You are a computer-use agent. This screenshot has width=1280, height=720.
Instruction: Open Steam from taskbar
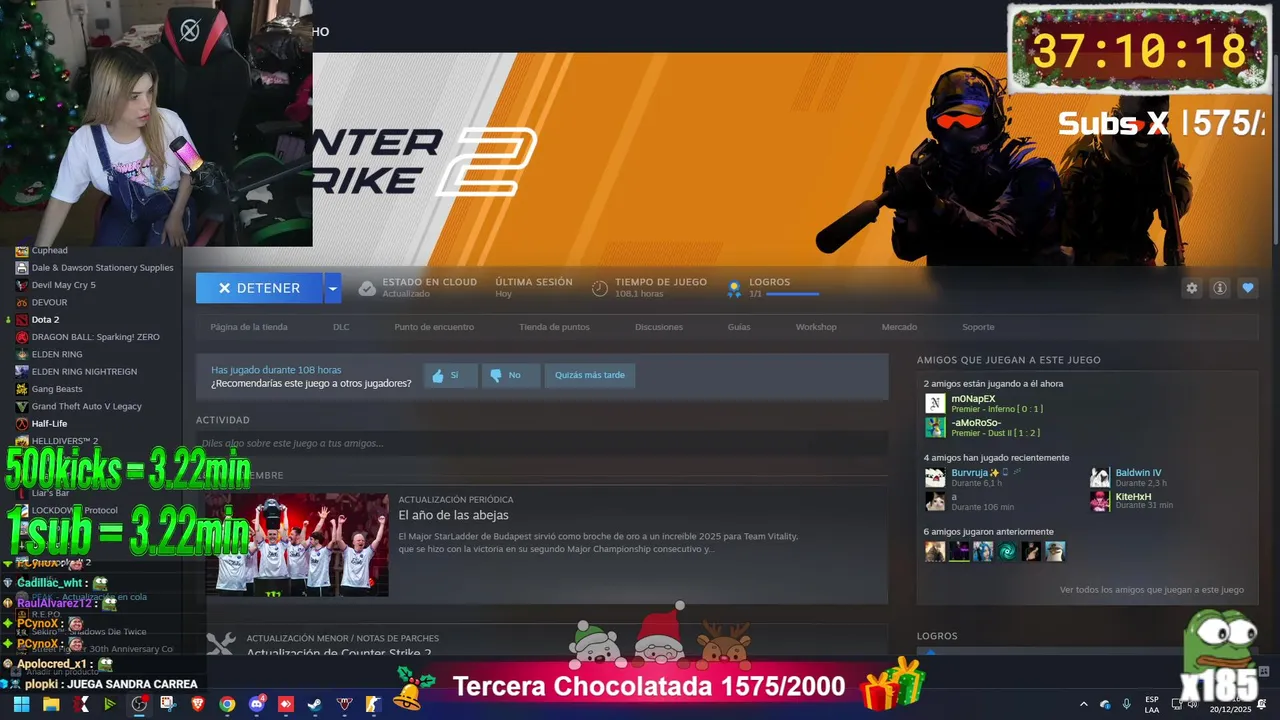[315, 704]
